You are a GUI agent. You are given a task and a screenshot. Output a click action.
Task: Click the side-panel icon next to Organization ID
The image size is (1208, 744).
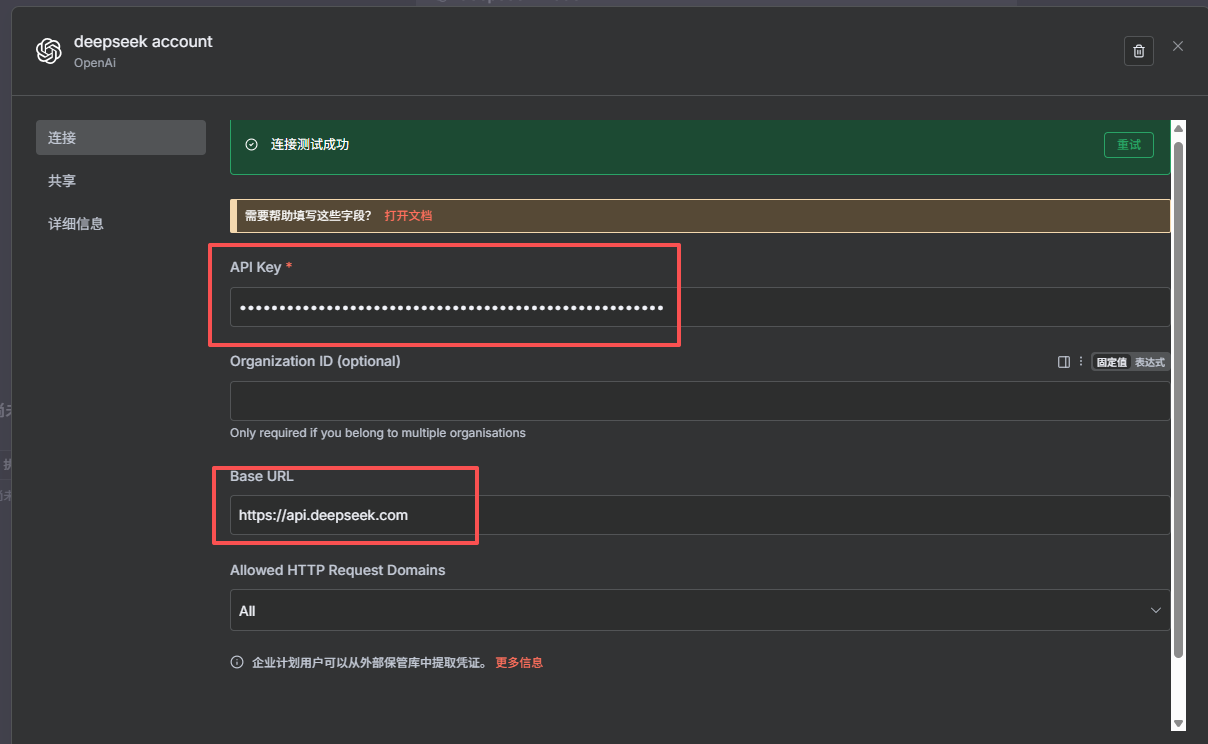(x=1064, y=362)
